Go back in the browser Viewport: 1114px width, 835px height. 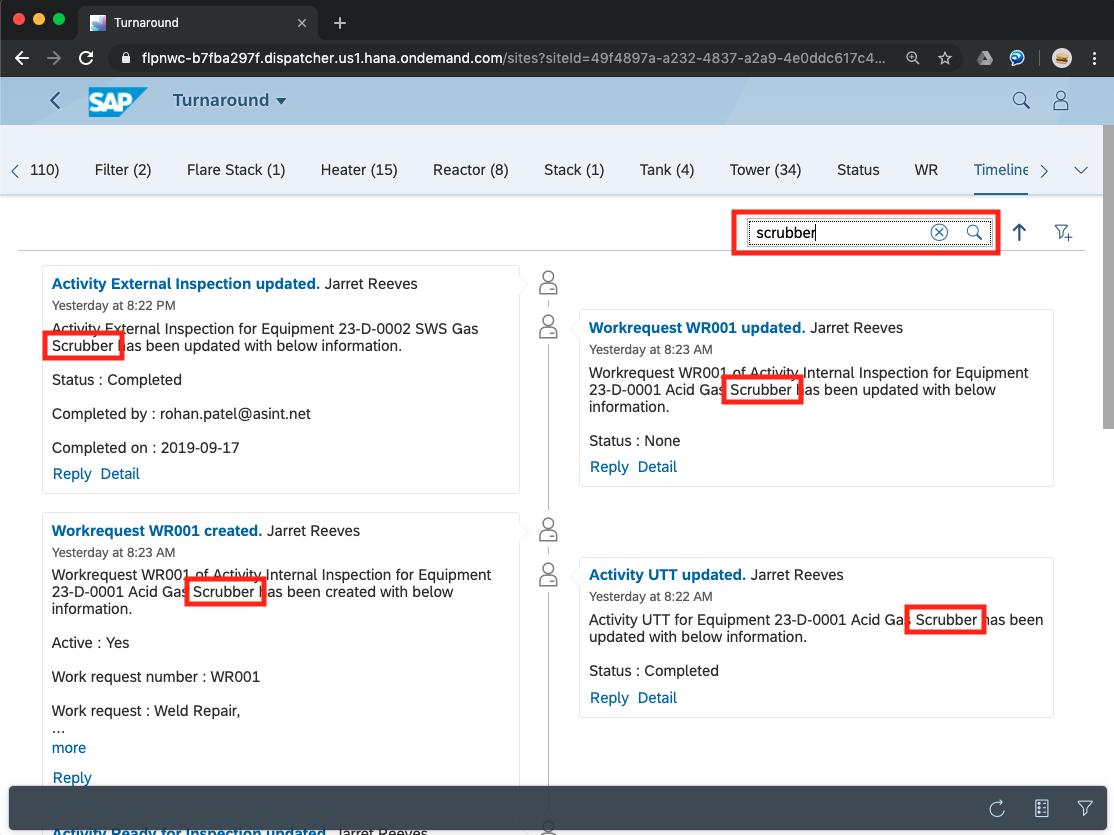[22, 58]
